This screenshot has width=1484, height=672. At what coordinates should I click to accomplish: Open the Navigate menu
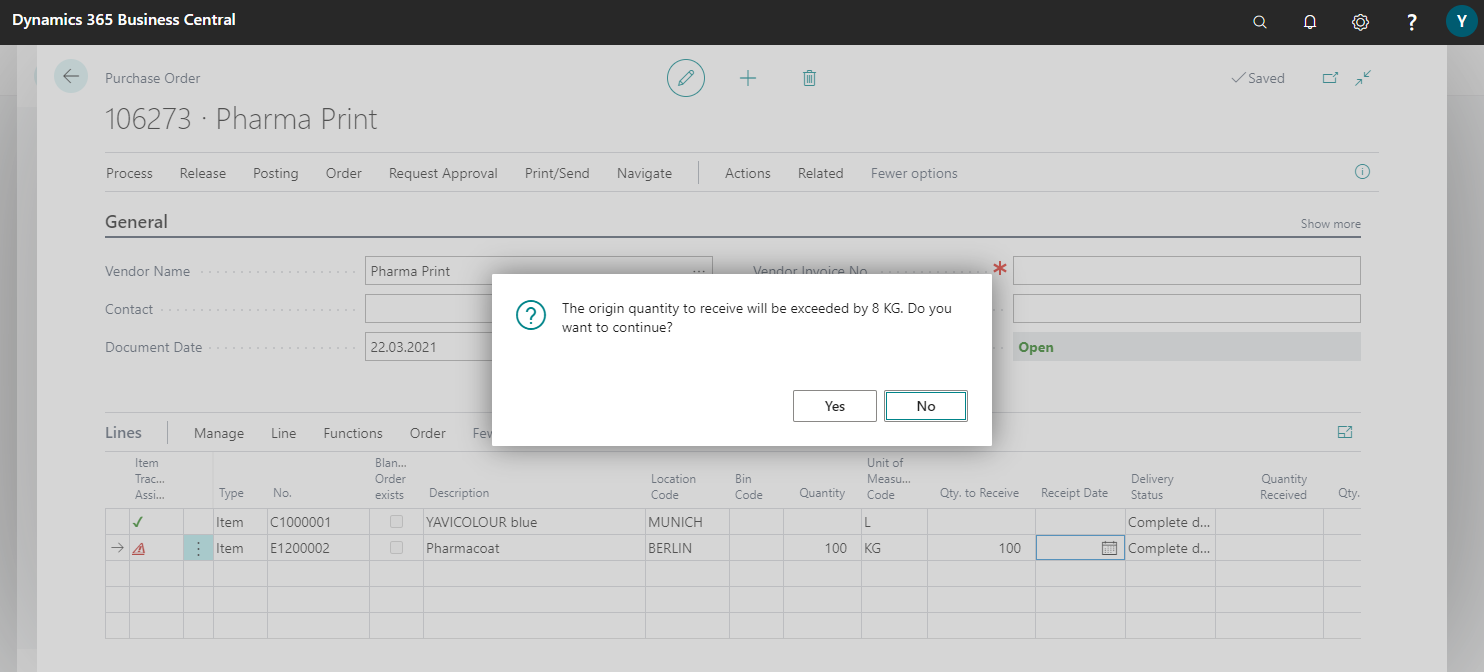pyautogui.click(x=644, y=173)
